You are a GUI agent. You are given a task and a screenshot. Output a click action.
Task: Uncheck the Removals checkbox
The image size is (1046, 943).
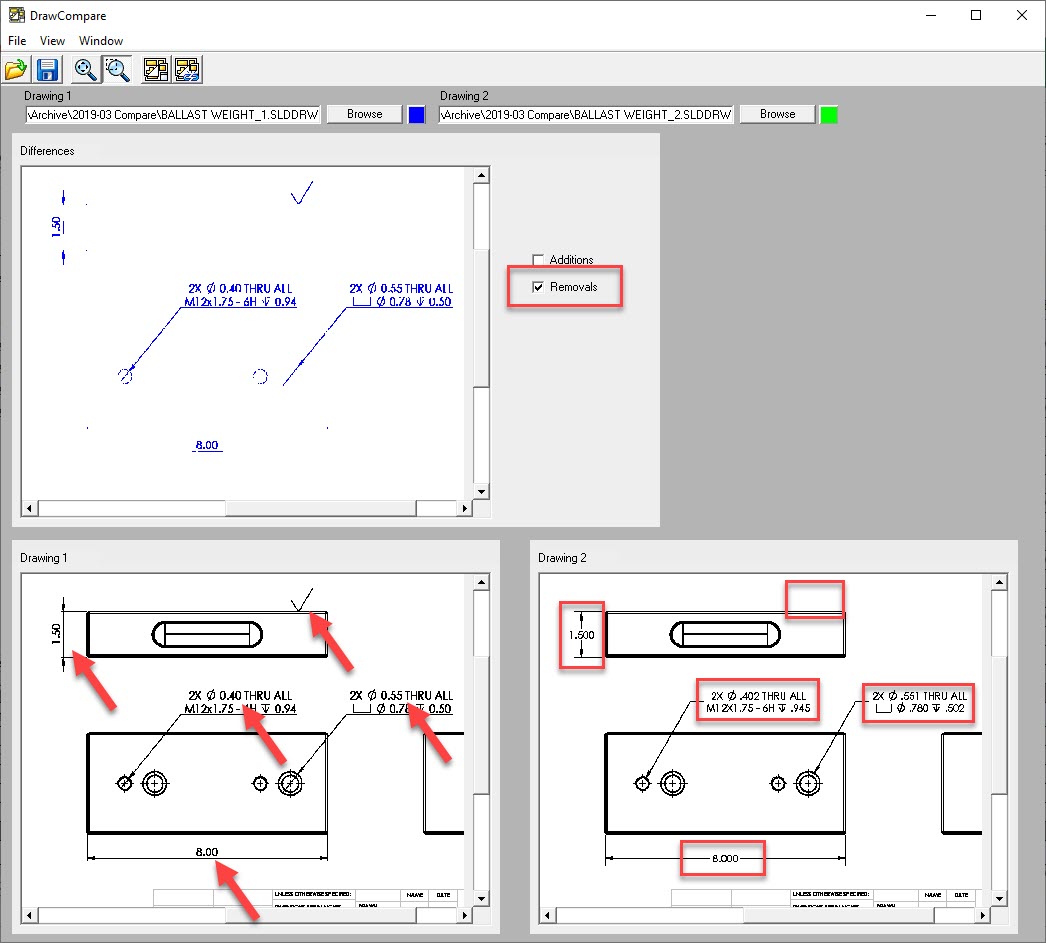[538, 287]
